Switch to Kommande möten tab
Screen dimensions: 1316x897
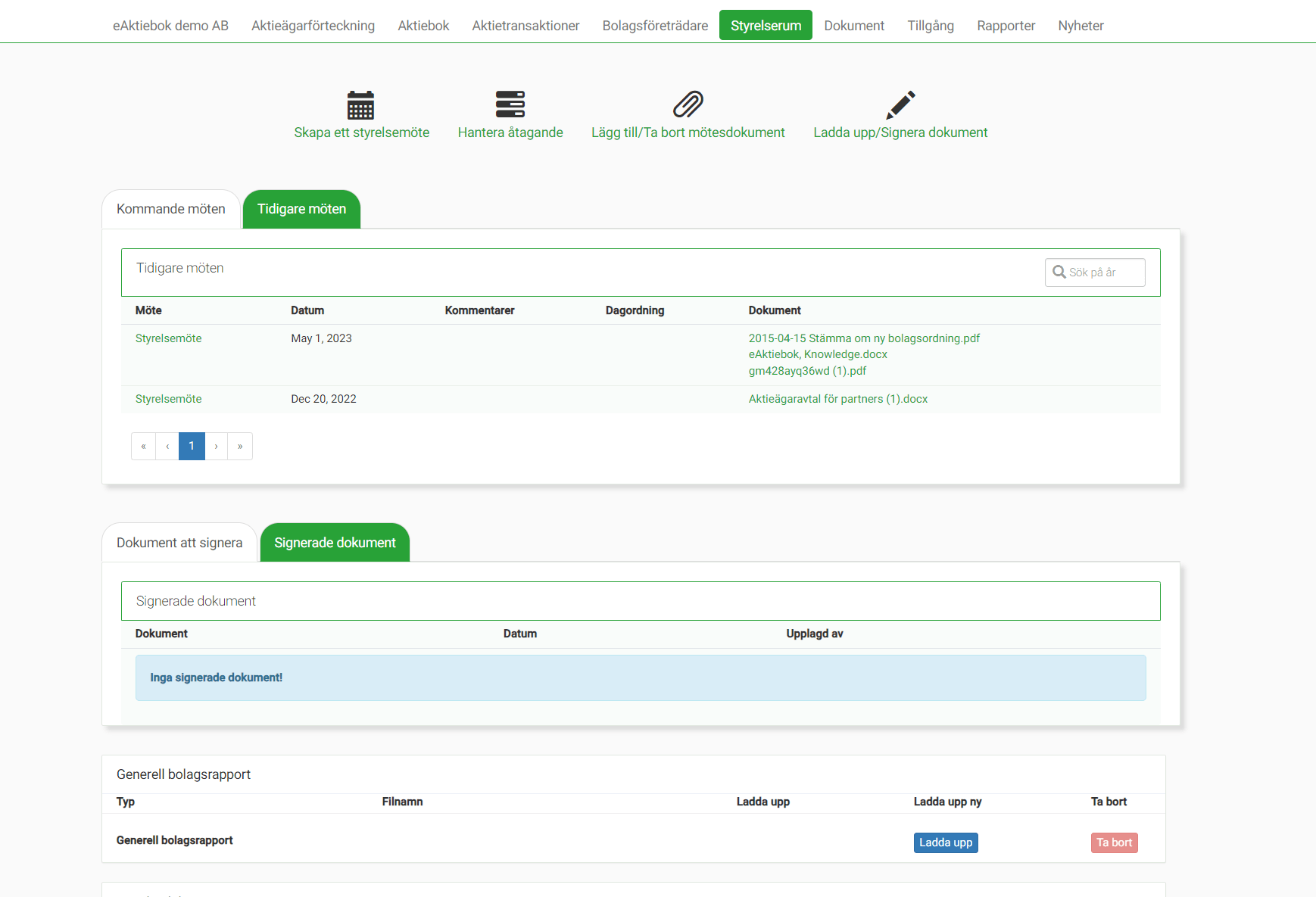[170, 209]
